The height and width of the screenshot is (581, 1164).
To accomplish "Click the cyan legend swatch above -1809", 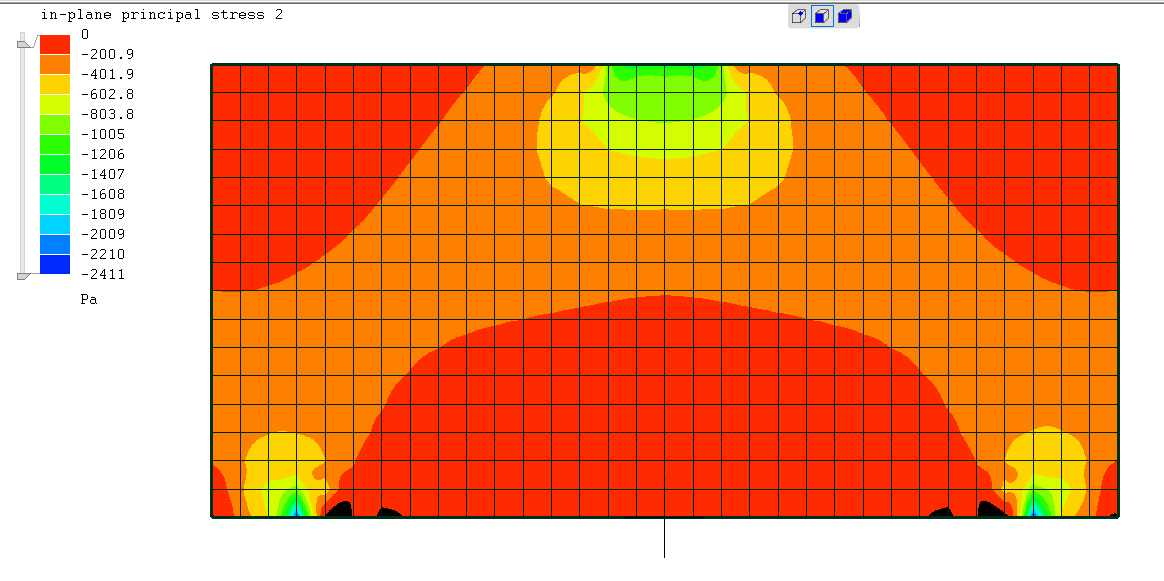I will 55,205.
